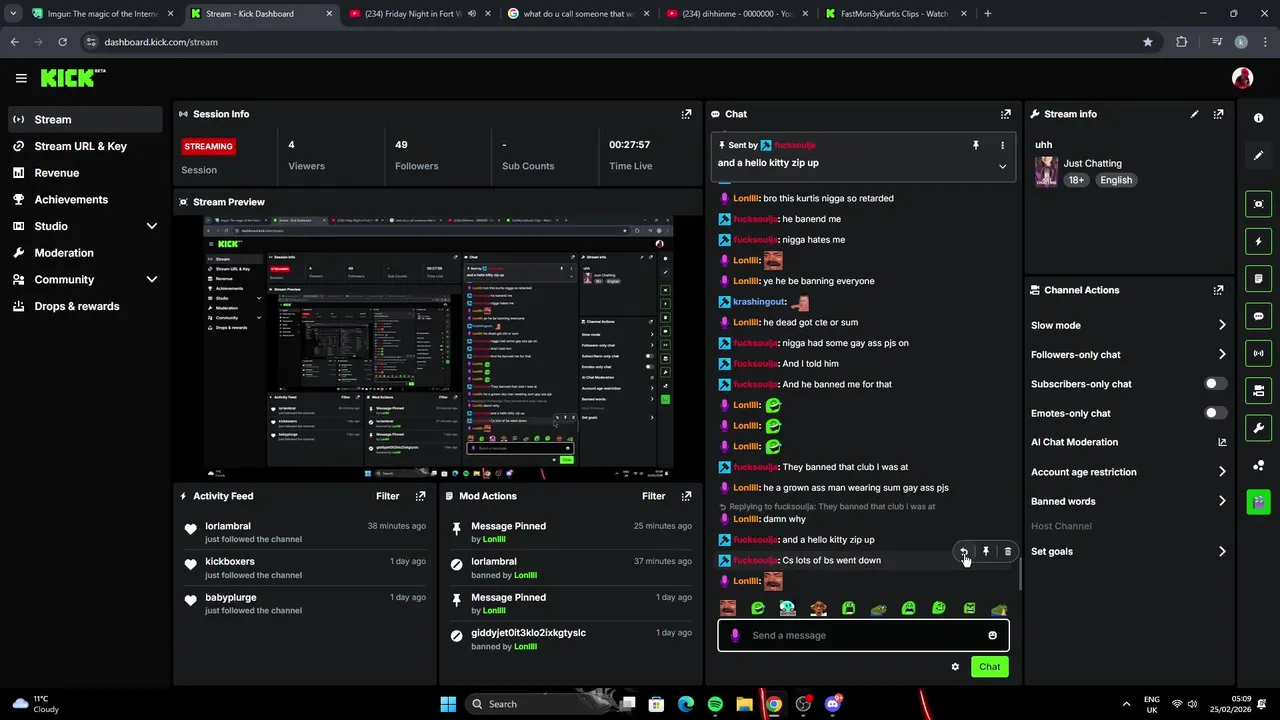Reply to the hovered chat message
This screenshot has height=720, width=1280.
pos(964,551)
